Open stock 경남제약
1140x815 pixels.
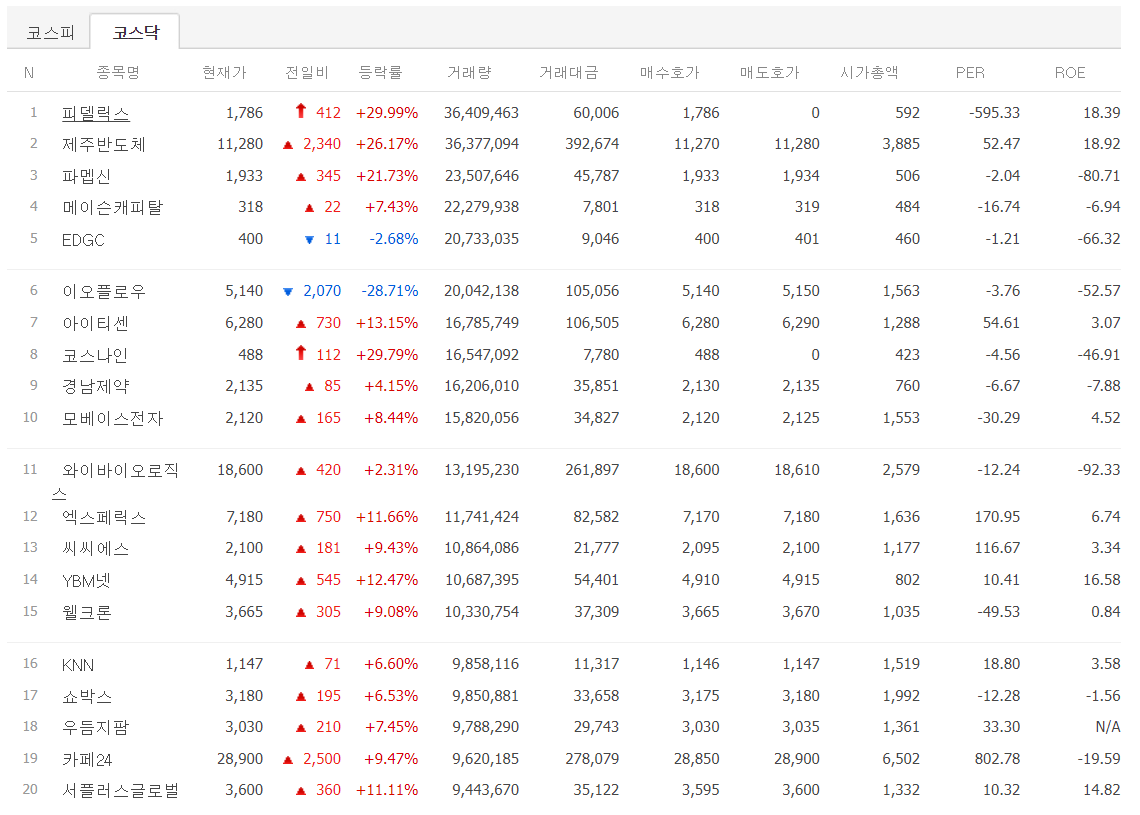click(96, 386)
